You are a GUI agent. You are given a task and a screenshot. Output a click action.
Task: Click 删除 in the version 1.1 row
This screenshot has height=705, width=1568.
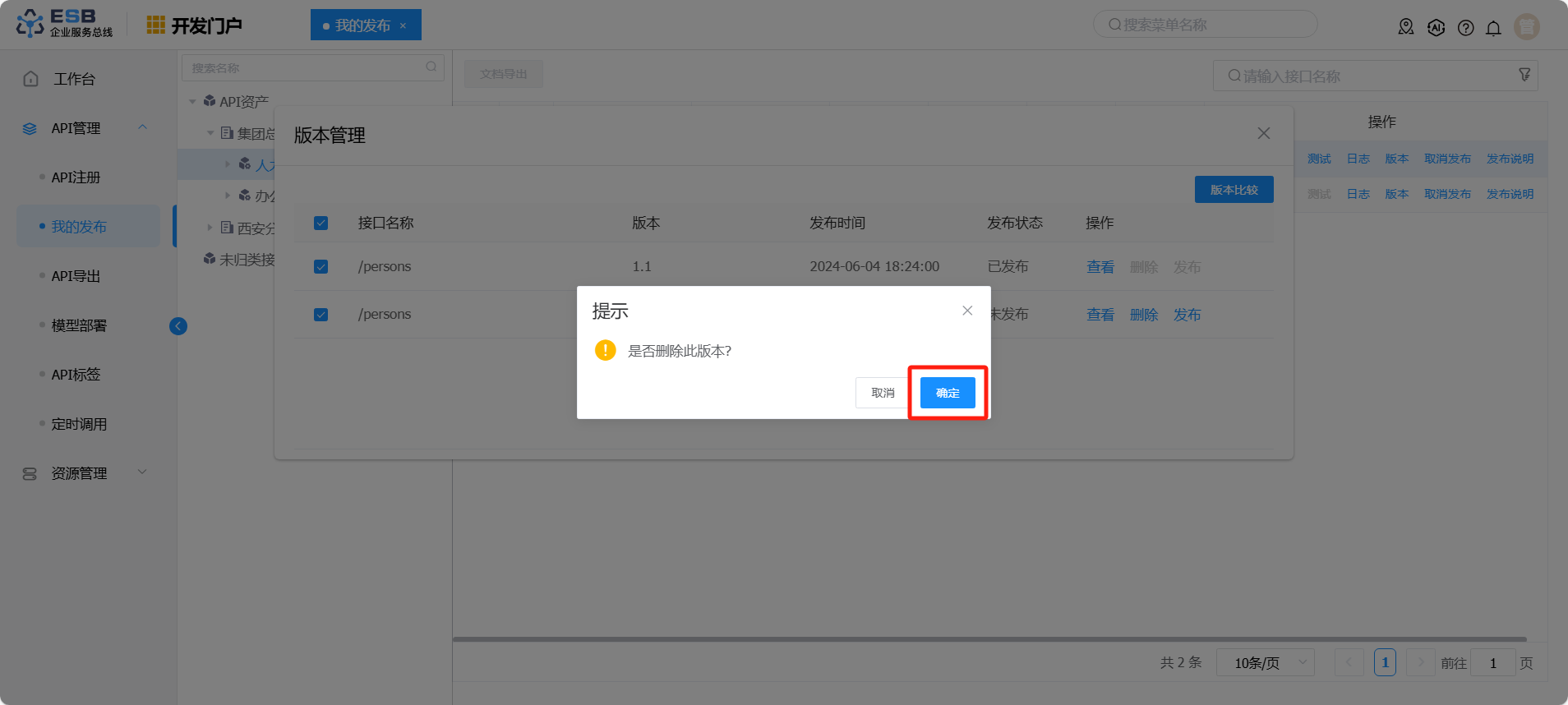pyautogui.click(x=1144, y=267)
